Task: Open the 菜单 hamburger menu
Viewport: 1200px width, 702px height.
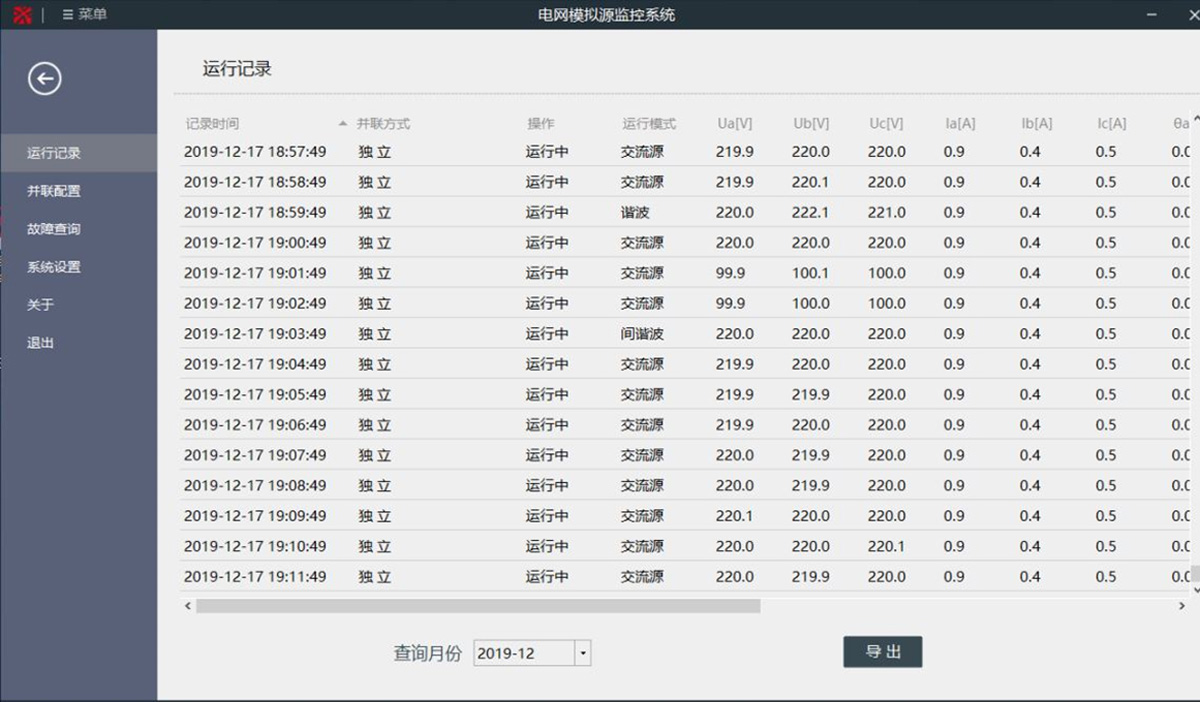Action: 84,15
